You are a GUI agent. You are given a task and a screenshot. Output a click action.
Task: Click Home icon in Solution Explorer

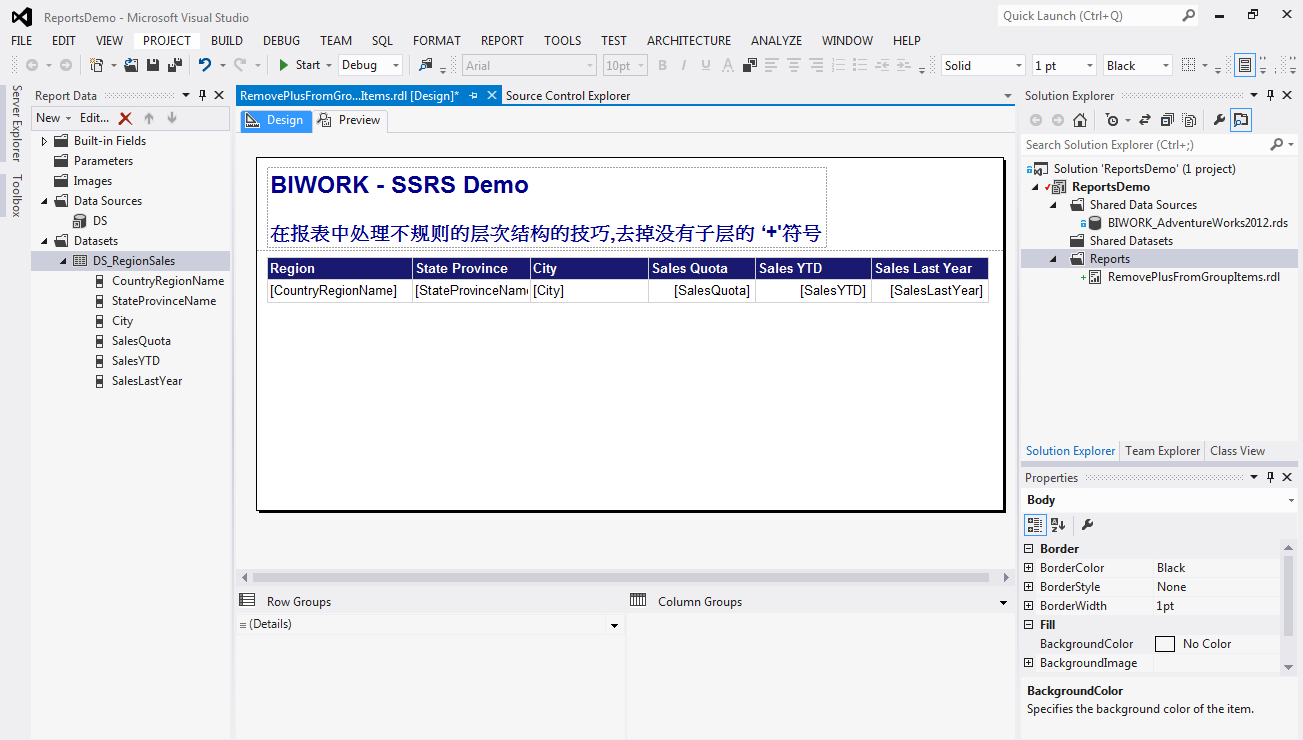pyautogui.click(x=1080, y=120)
